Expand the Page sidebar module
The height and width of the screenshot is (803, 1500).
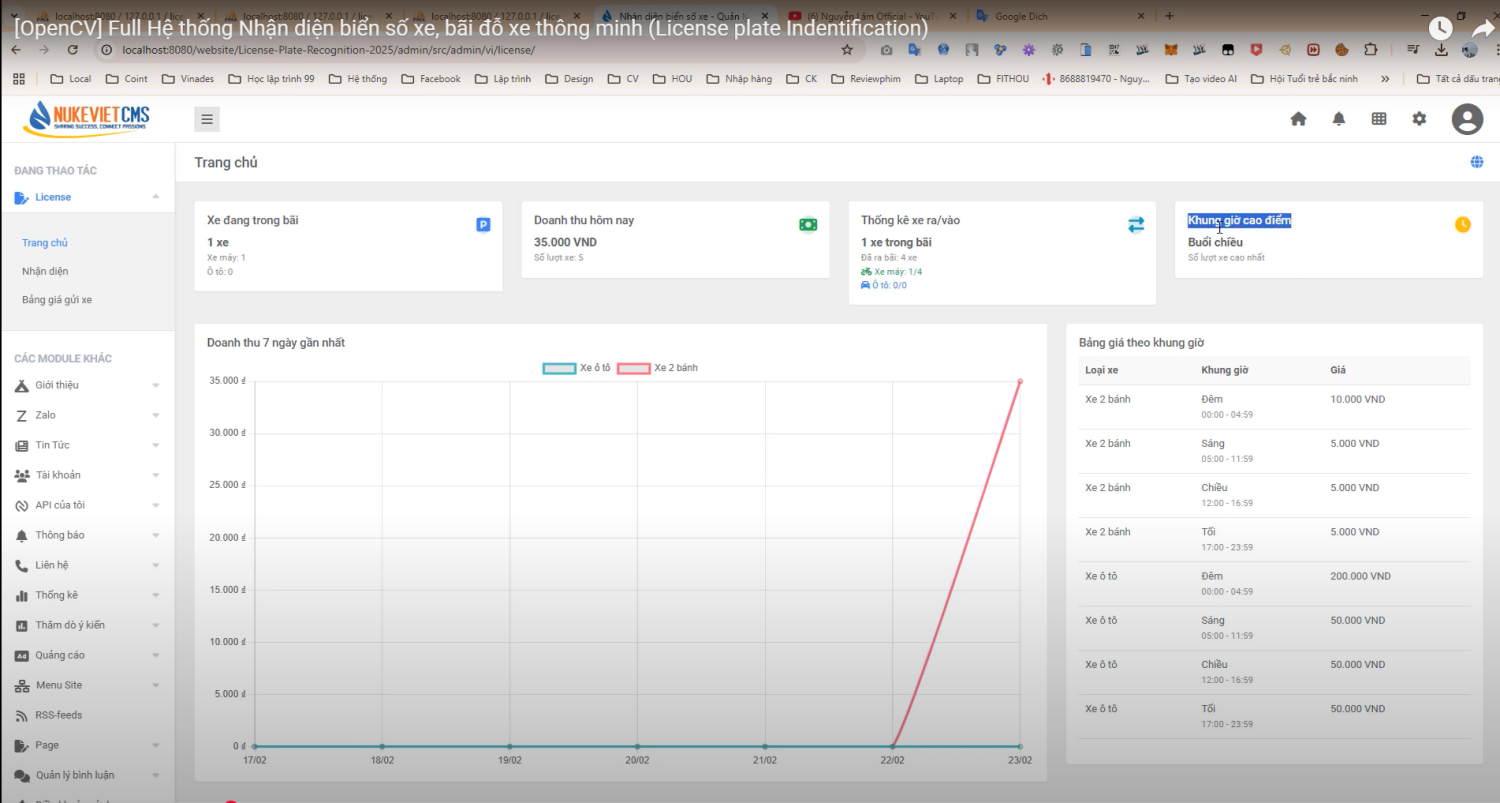click(87, 745)
